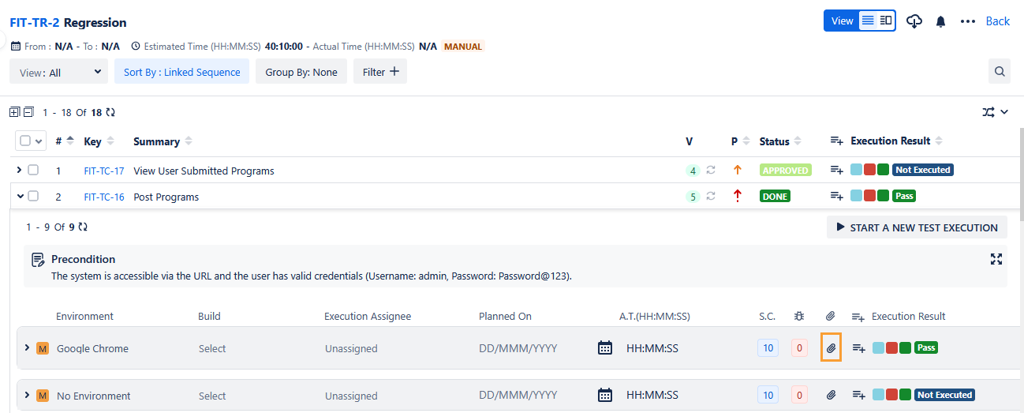Click Pass result for FIT-TC-16 row
The image size is (1024, 413).
click(903, 196)
